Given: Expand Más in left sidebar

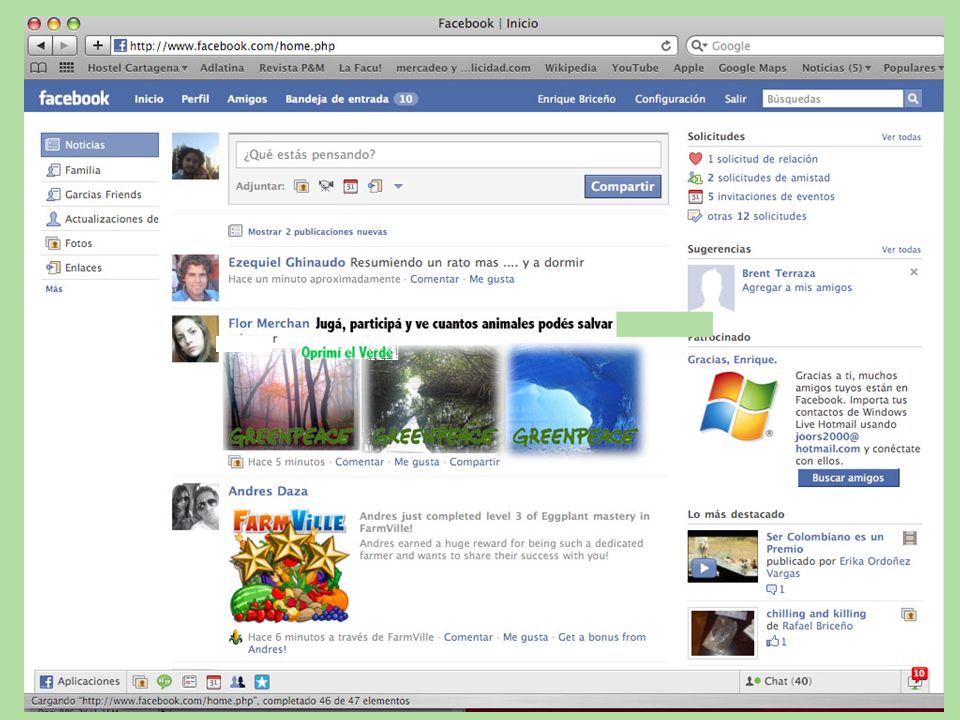Looking at the screenshot, I should [x=54, y=288].
